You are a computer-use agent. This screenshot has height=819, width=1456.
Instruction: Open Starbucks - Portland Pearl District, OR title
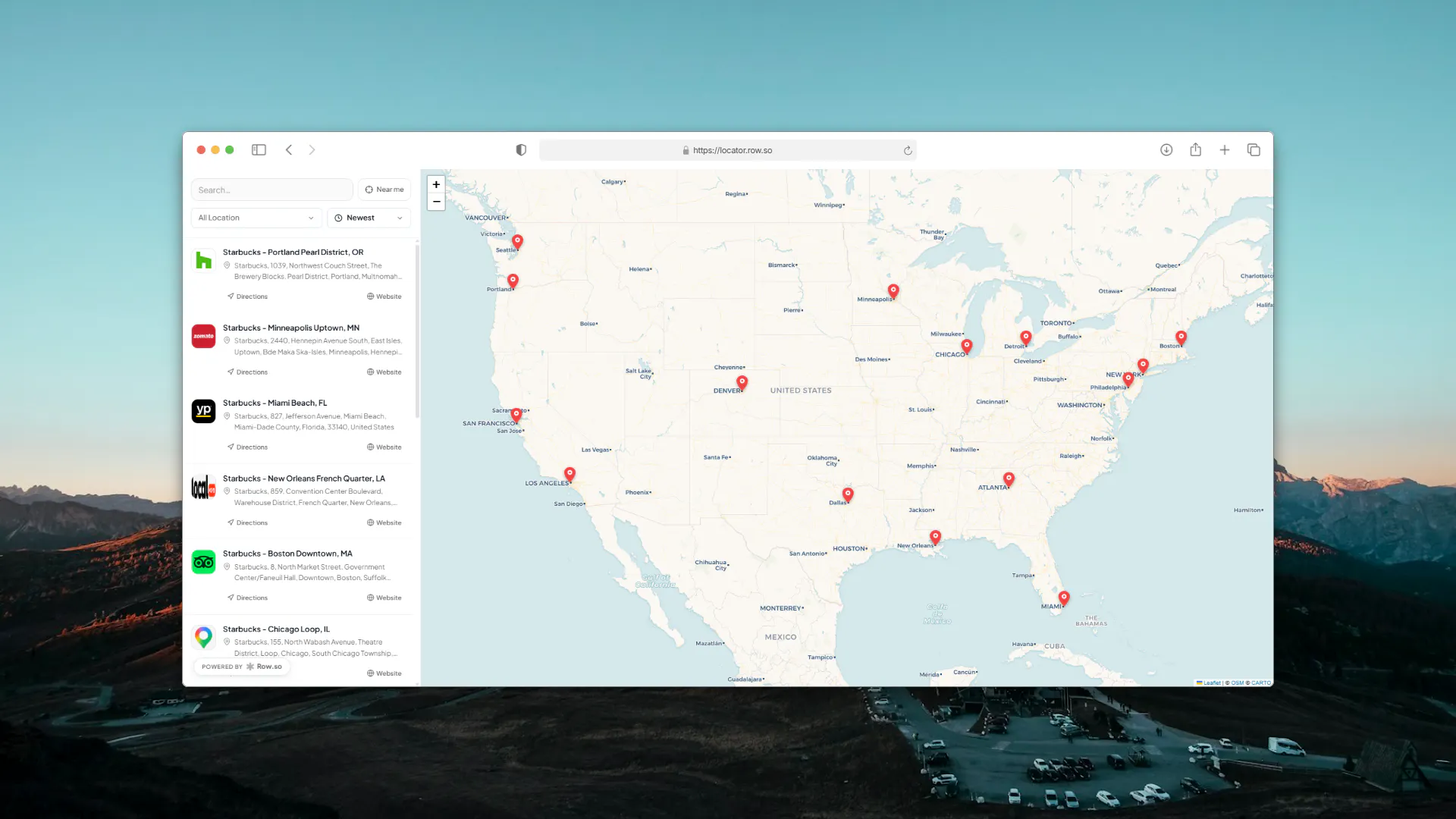[x=293, y=252]
